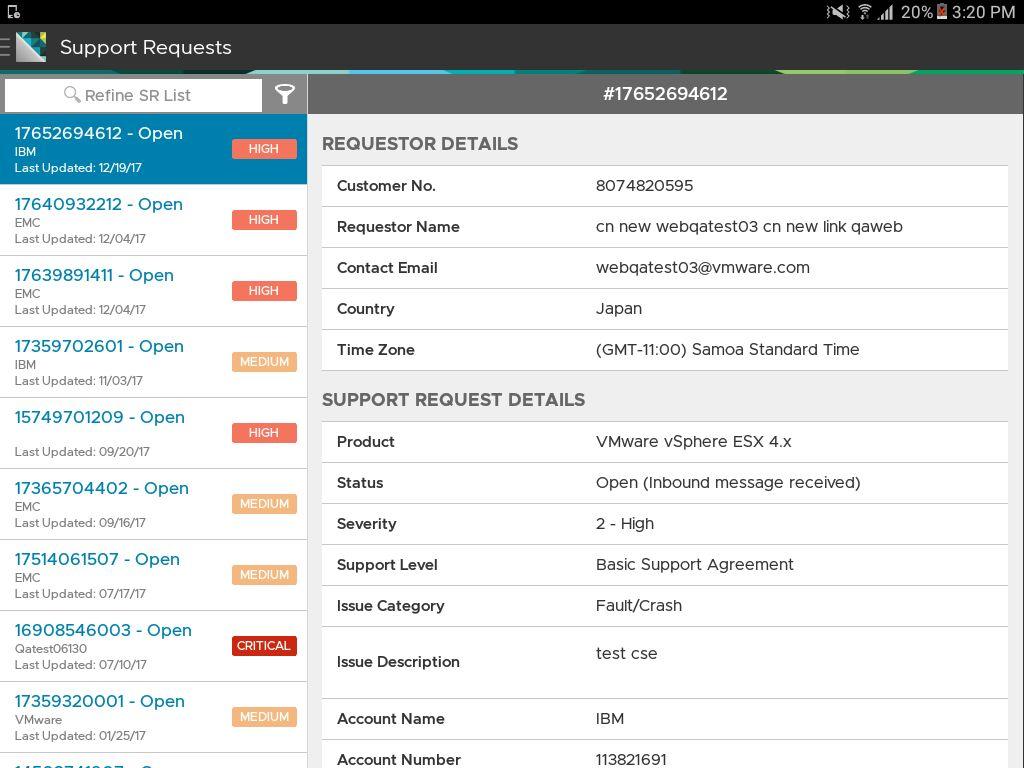Open the notification icon in status bar
Viewport: 1024px width, 768px height.
pyautogui.click(x=14, y=12)
